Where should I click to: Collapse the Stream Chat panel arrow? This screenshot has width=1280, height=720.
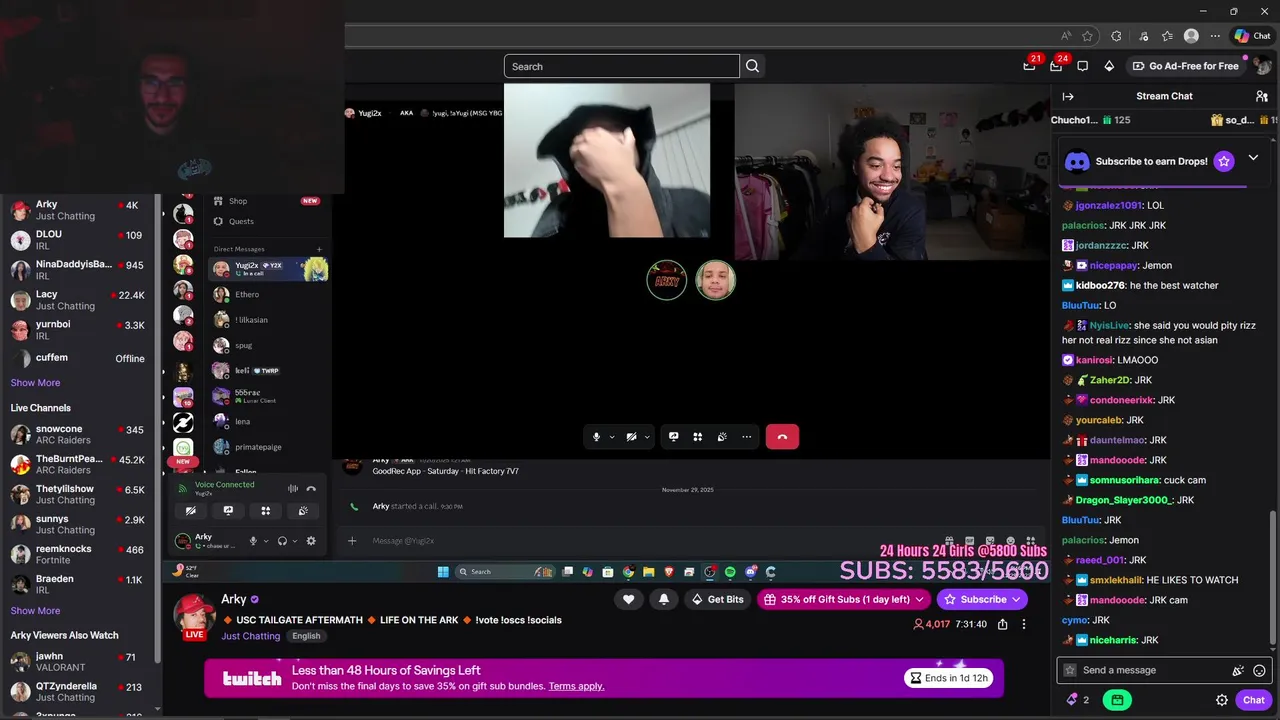point(1068,96)
